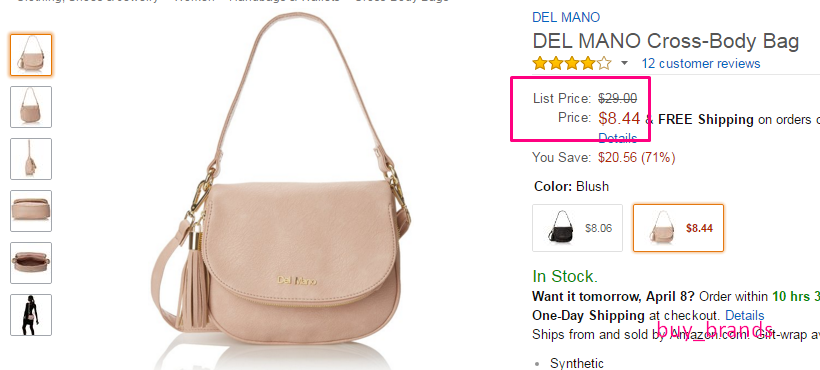Viewport: 820px width, 370px height.
Task: Click the Details link under free shipping
Action: [618, 138]
